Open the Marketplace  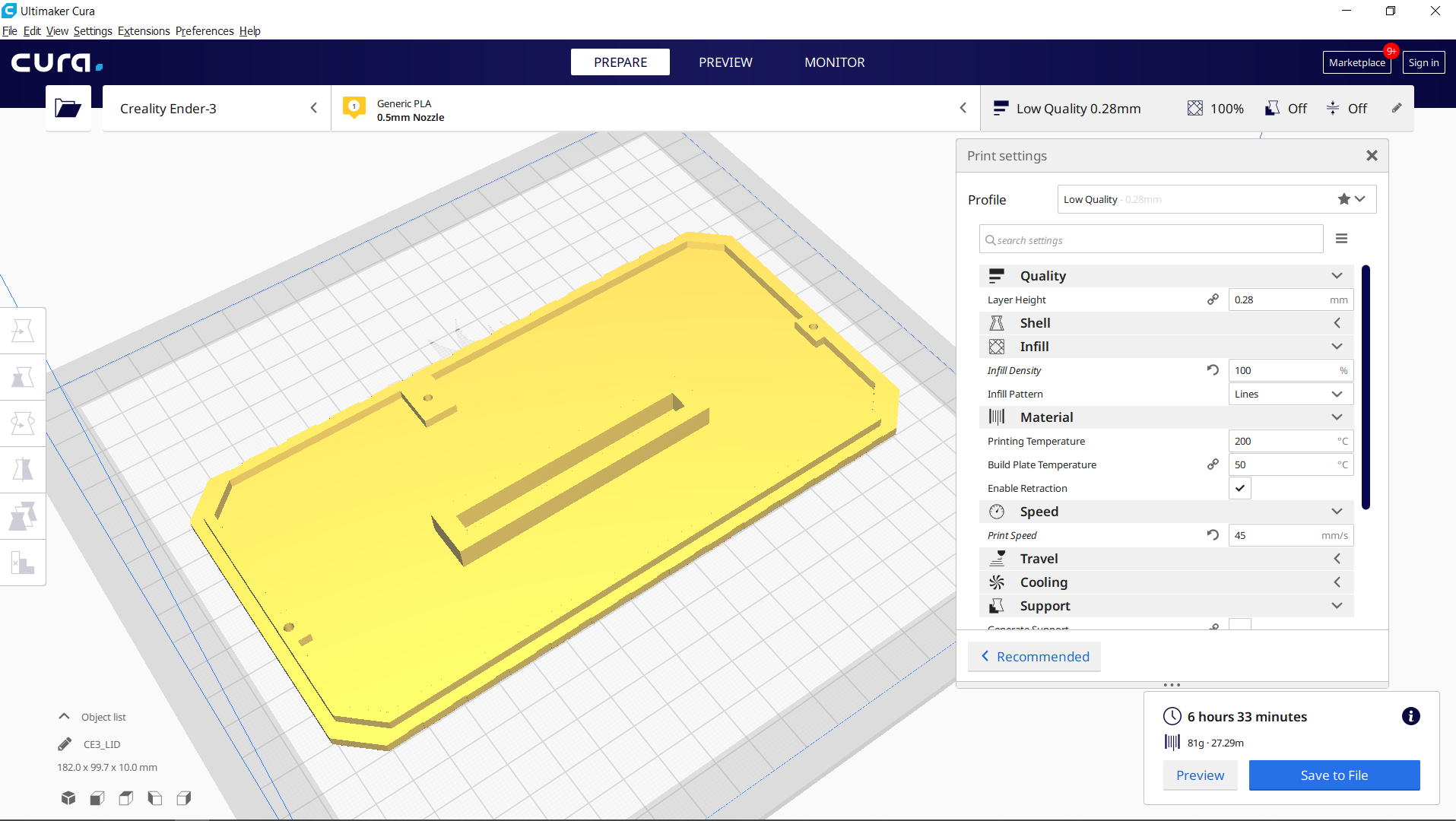(x=1356, y=62)
